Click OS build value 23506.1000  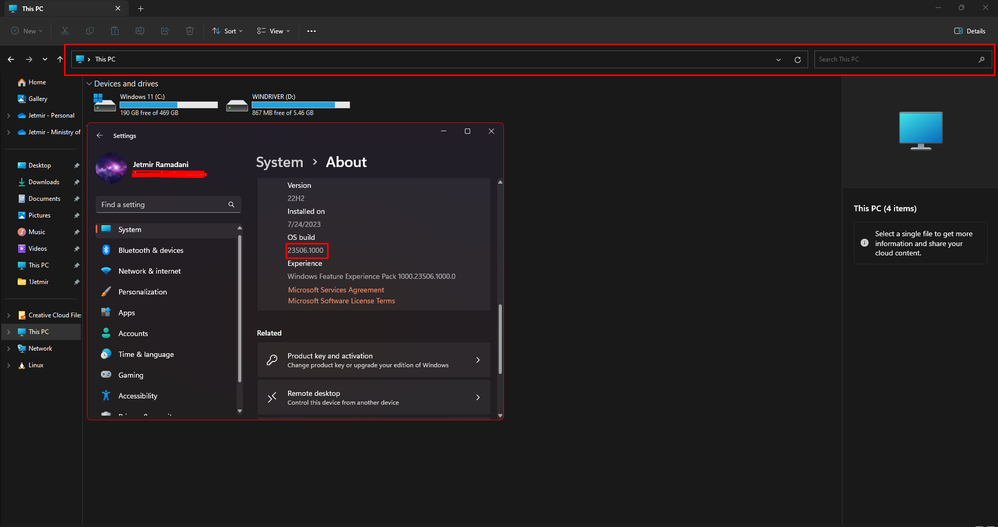(306, 251)
